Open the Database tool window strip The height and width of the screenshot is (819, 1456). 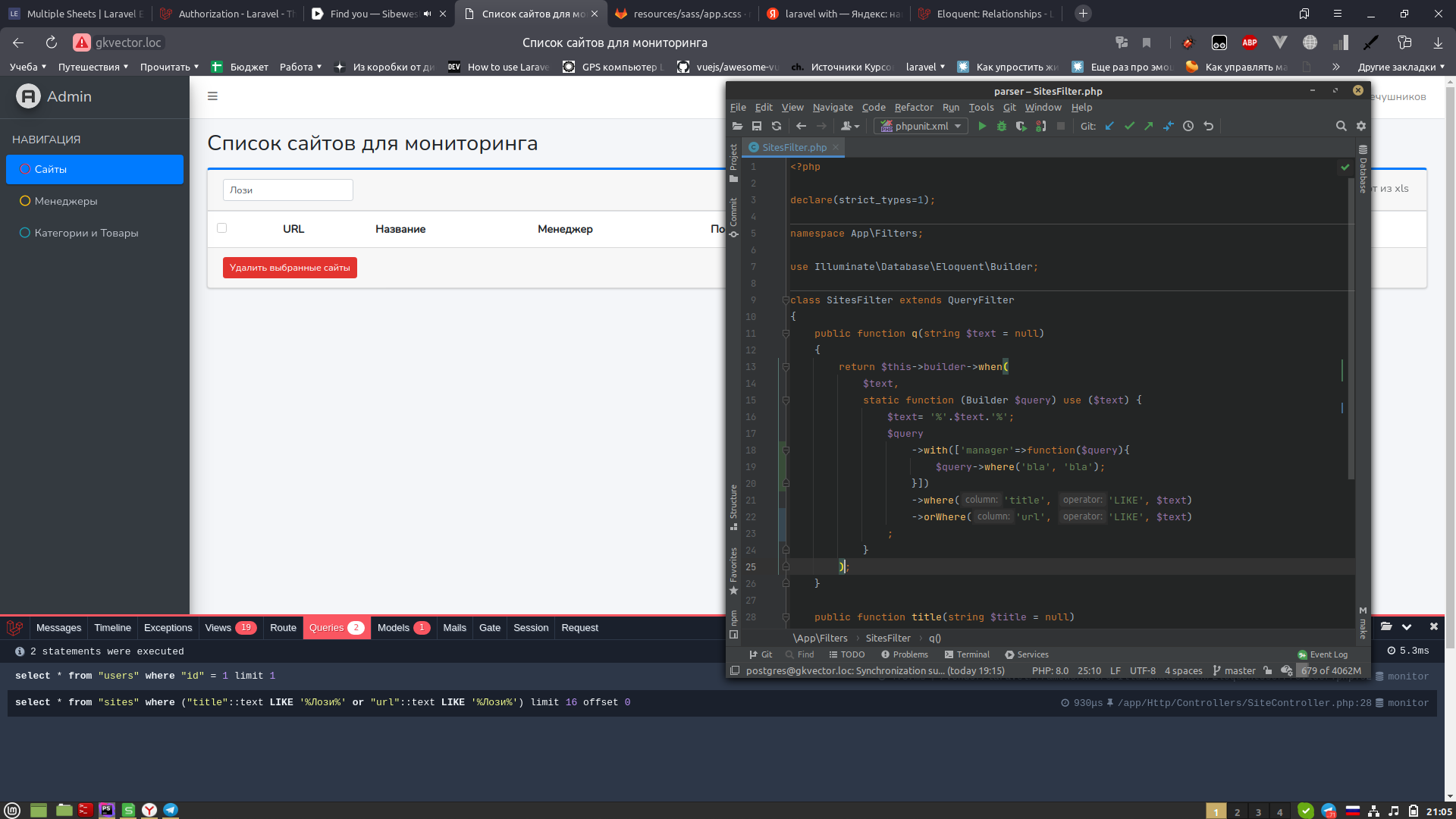point(1363,169)
